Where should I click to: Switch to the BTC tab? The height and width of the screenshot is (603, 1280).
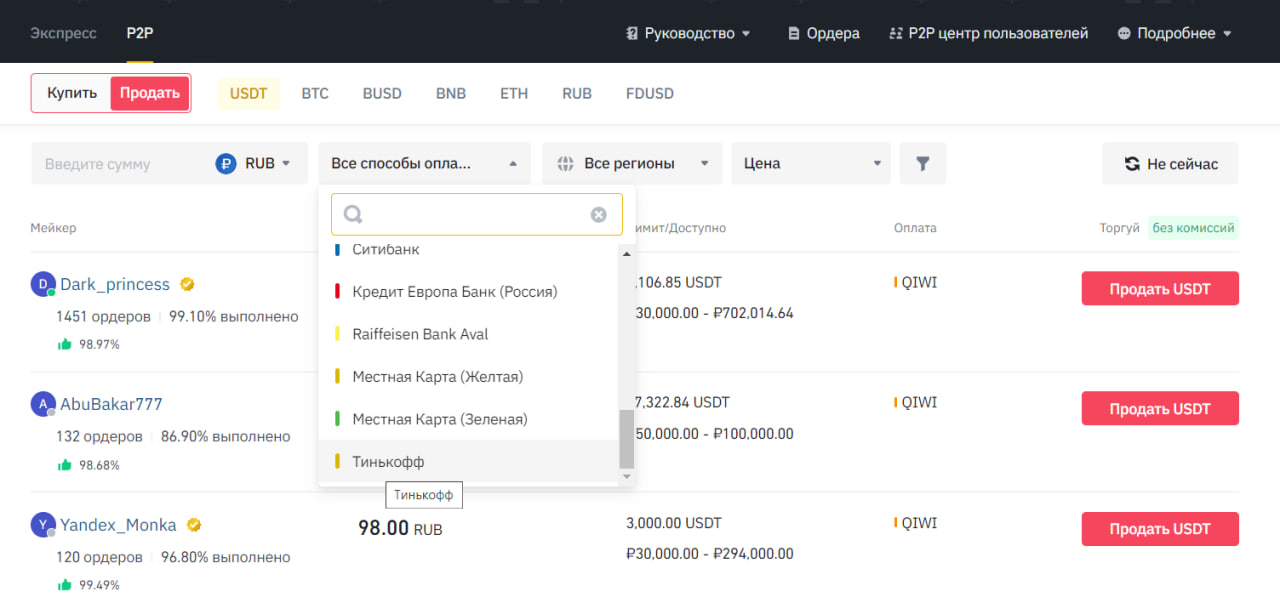point(315,93)
